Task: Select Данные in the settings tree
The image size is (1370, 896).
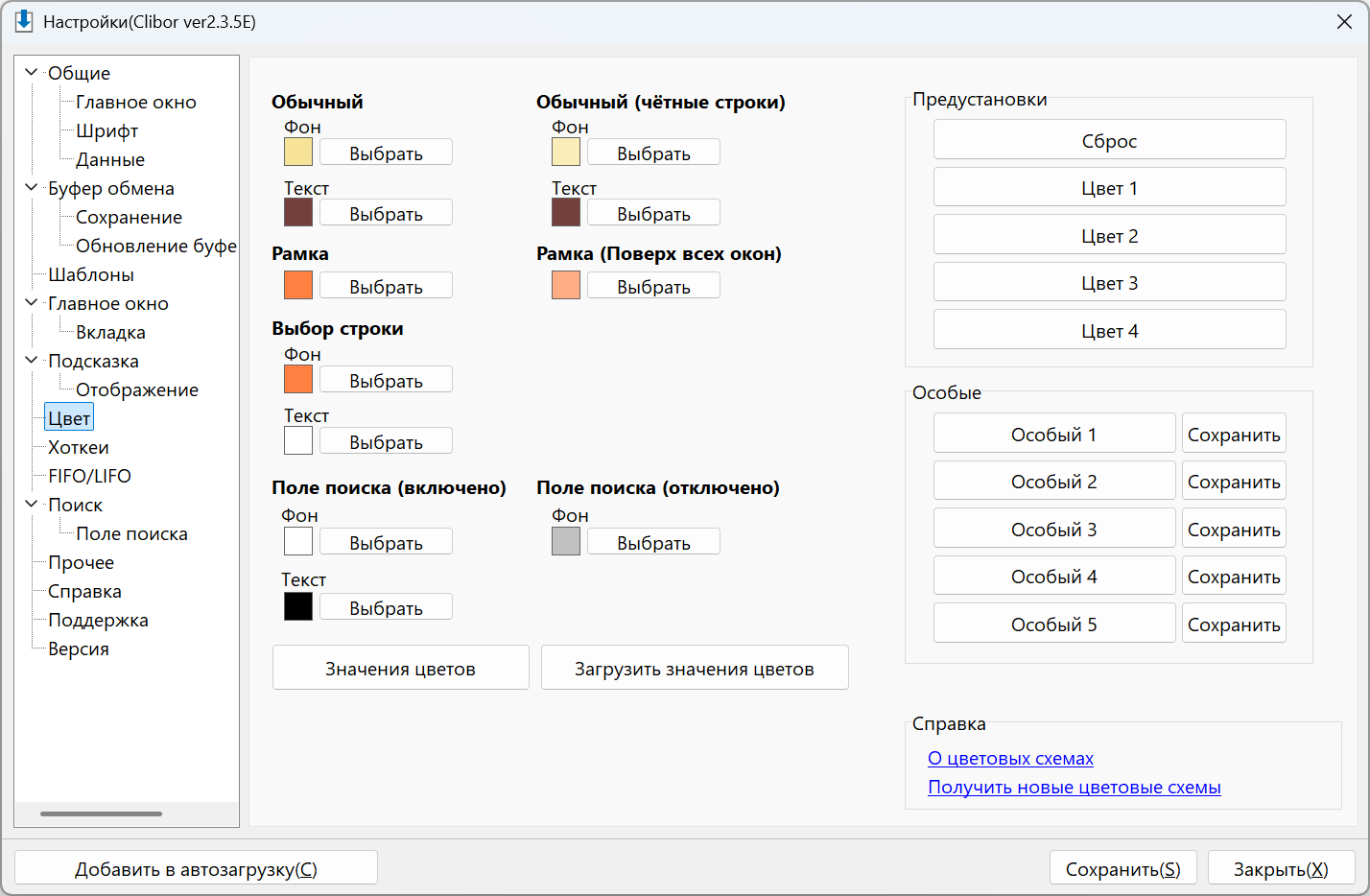Action: click(110, 159)
